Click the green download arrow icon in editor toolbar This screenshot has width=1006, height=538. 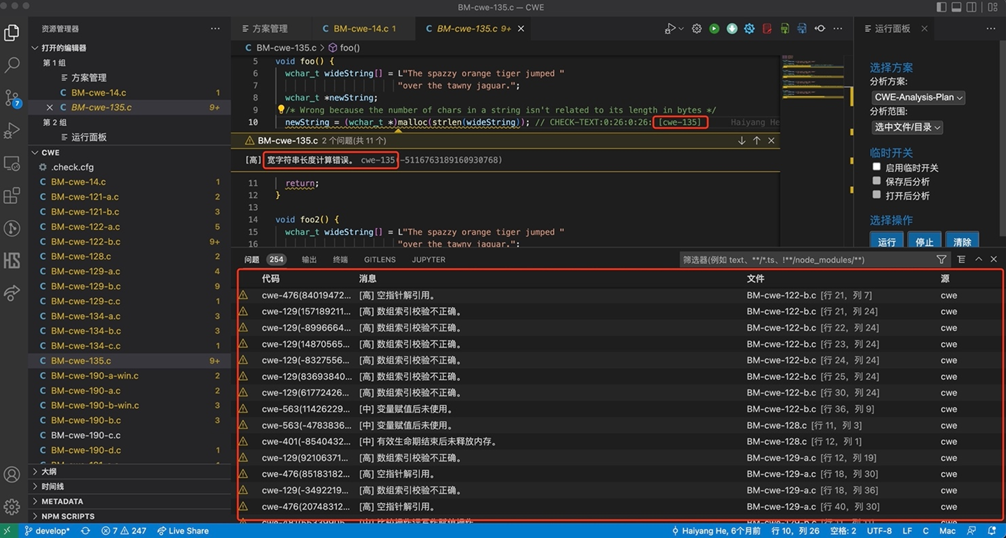(x=731, y=29)
